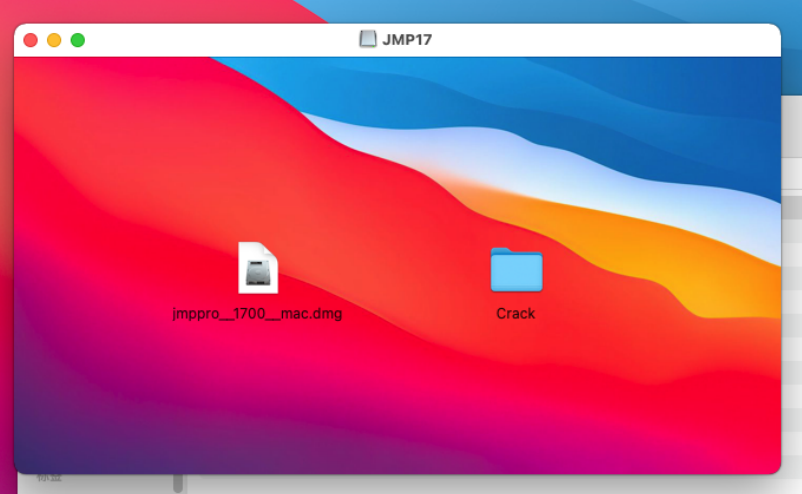
Task: Zoom the JMP17 window with green button
Action: 78,40
